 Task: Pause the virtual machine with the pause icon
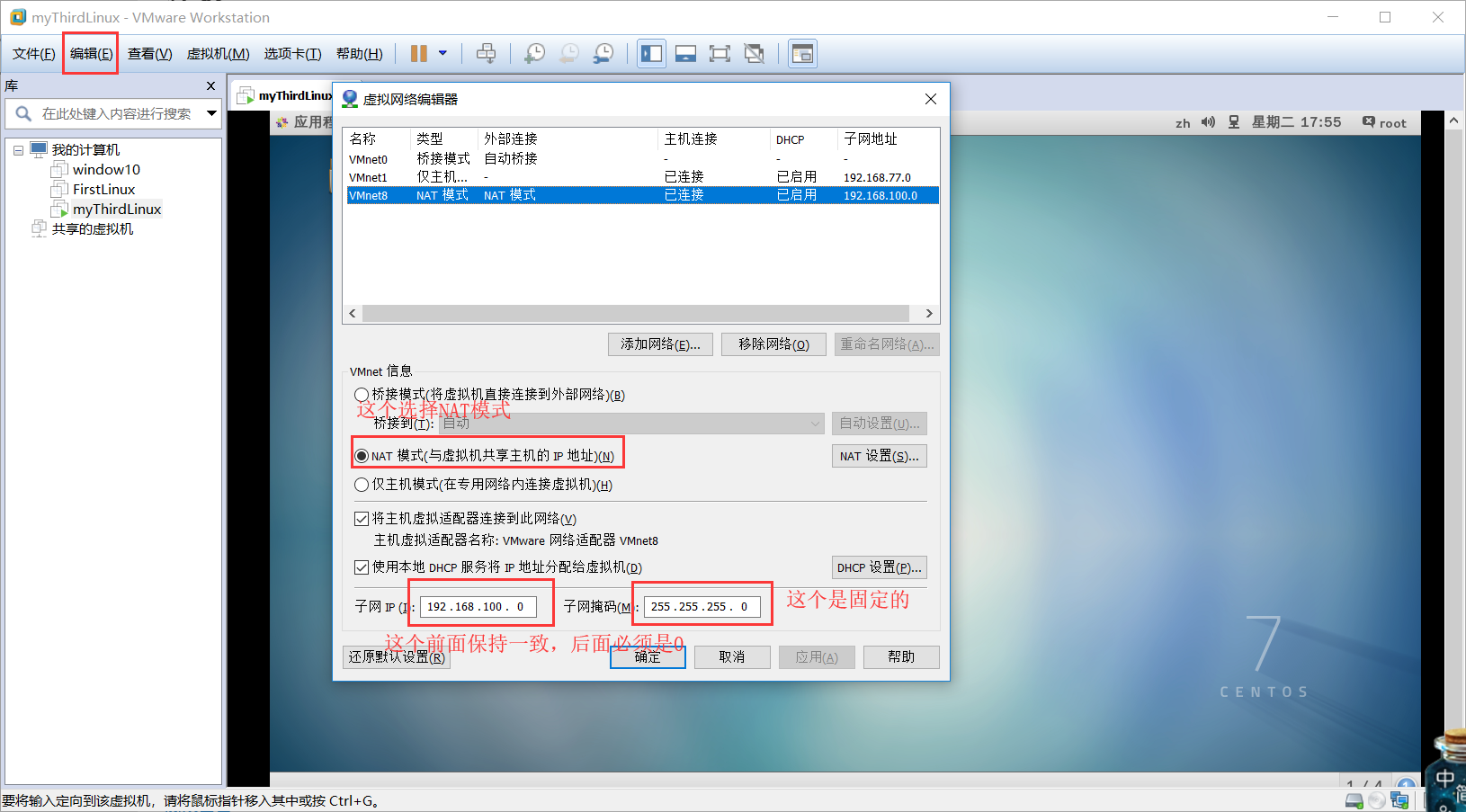pyautogui.click(x=418, y=54)
